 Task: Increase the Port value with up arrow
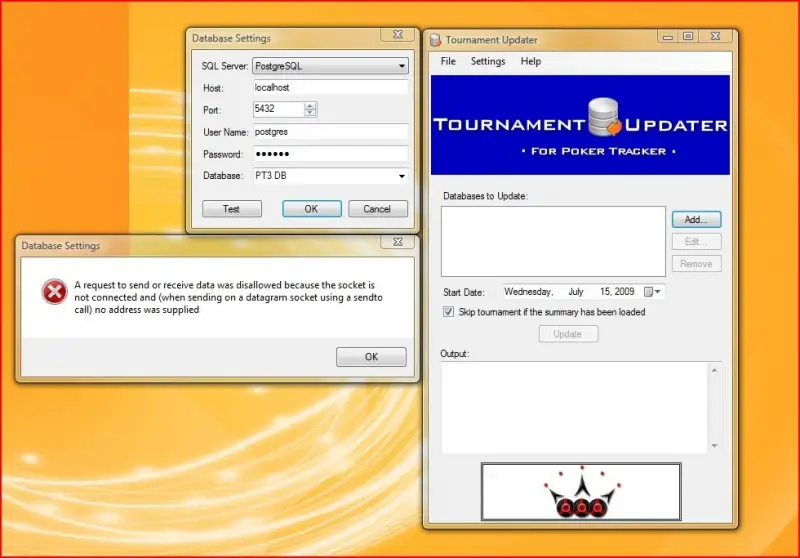tap(310, 106)
